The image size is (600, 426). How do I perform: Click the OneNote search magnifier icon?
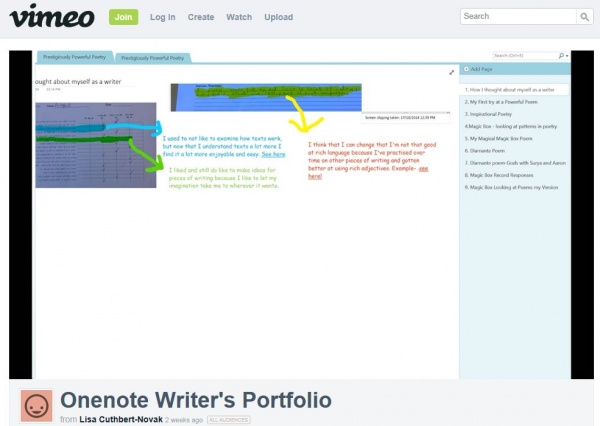click(561, 55)
